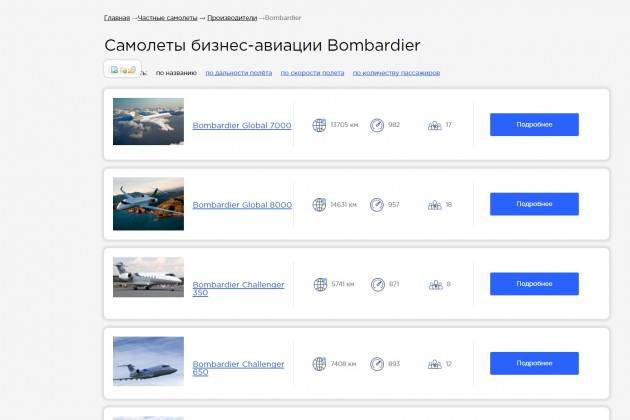Click passengers icon for Challenger 350

434,285
